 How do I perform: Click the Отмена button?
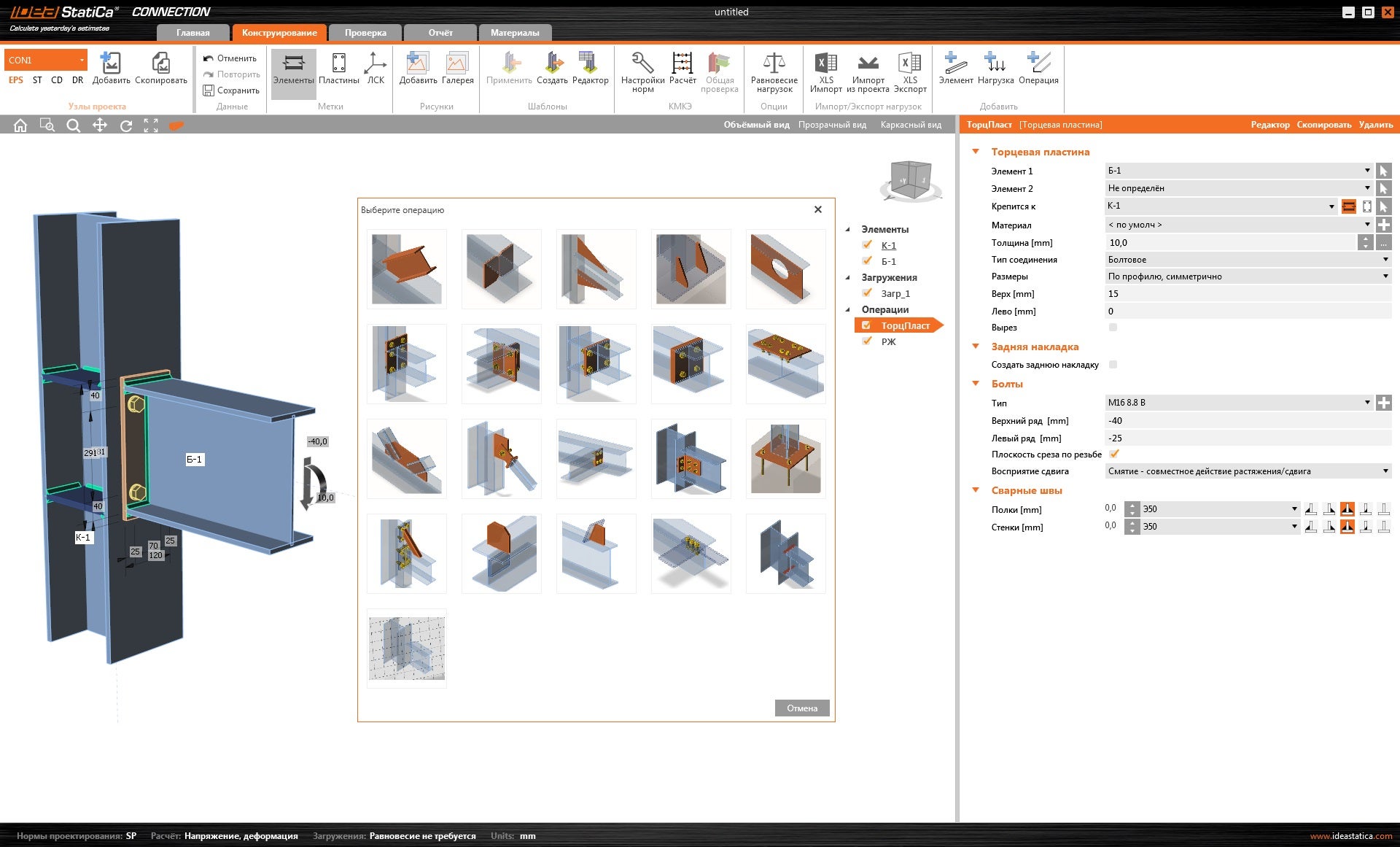[801, 708]
